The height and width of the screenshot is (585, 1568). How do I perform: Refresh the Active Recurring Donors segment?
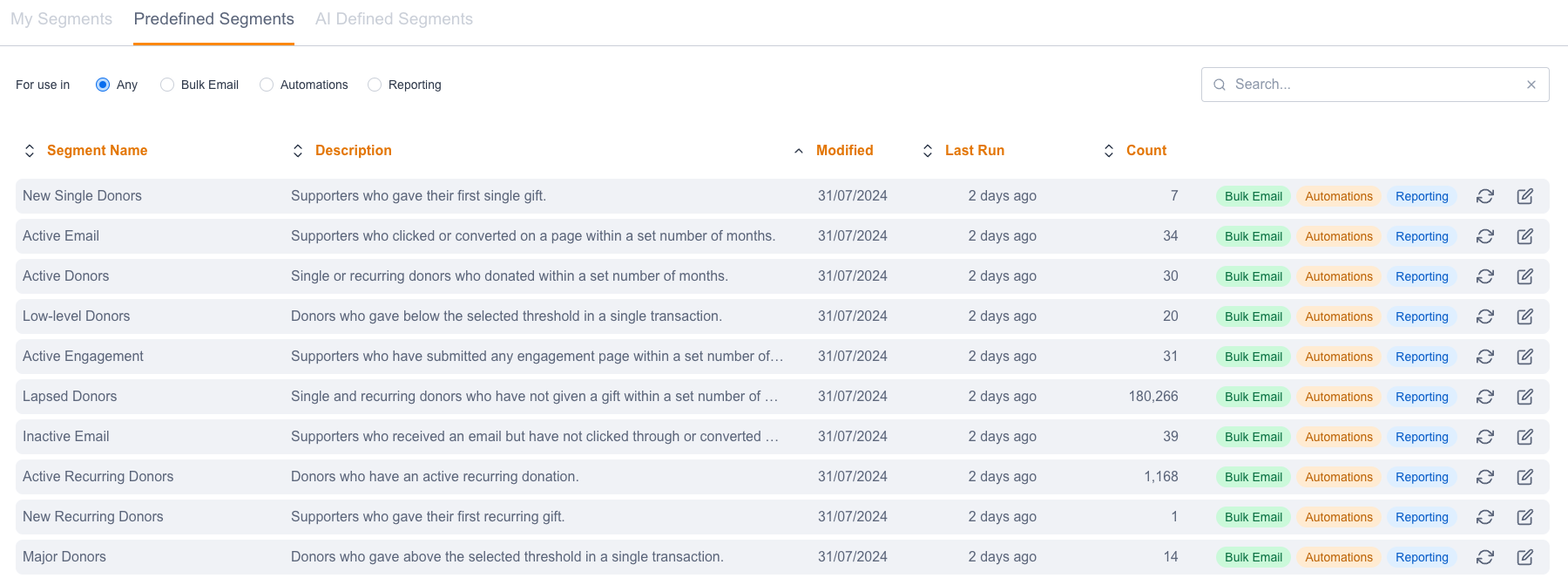tap(1485, 477)
